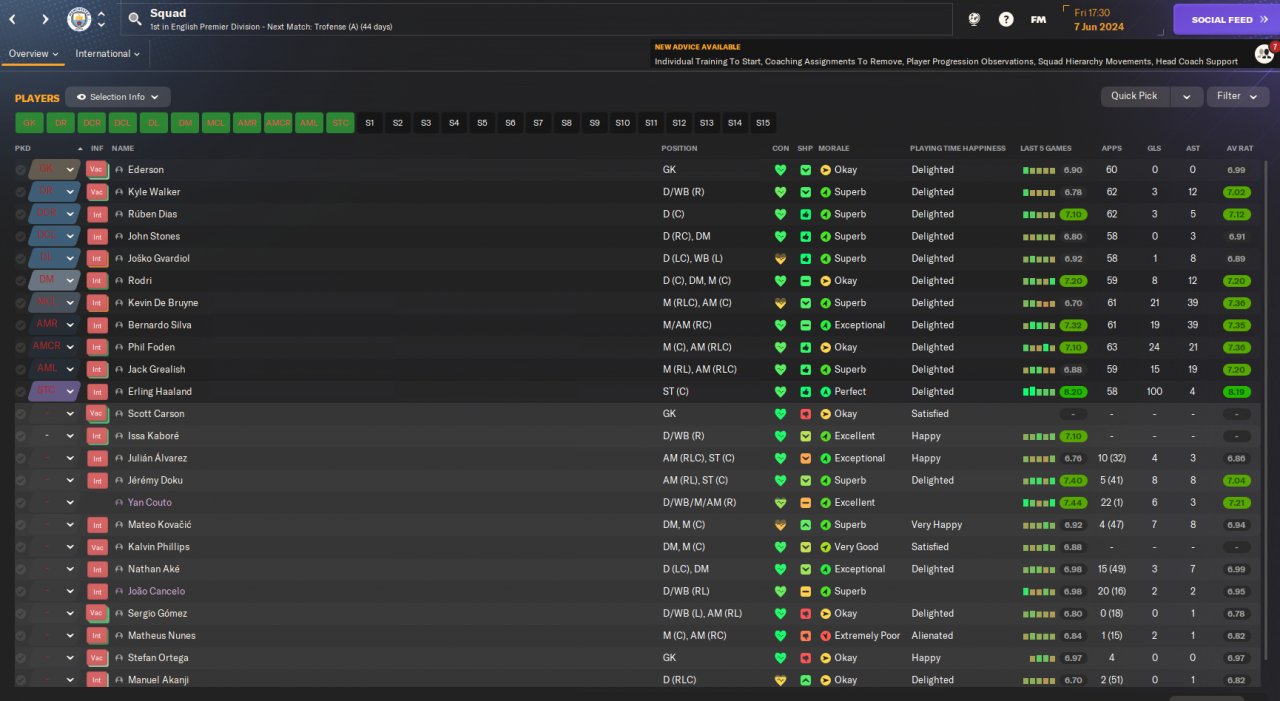Expand Kyle Walker's DR position dropdown
This screenshot has height=701, width=1280.
(x=70, y=192)
